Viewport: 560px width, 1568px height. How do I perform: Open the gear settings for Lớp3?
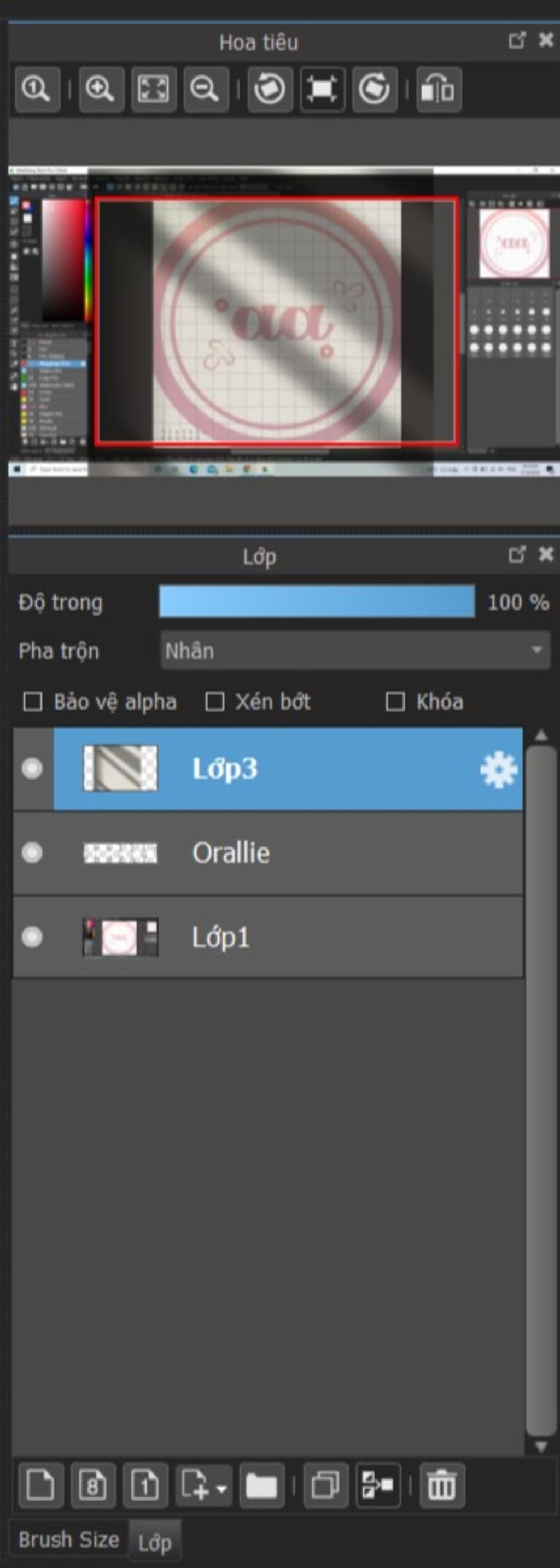click(x=499, y=769)
